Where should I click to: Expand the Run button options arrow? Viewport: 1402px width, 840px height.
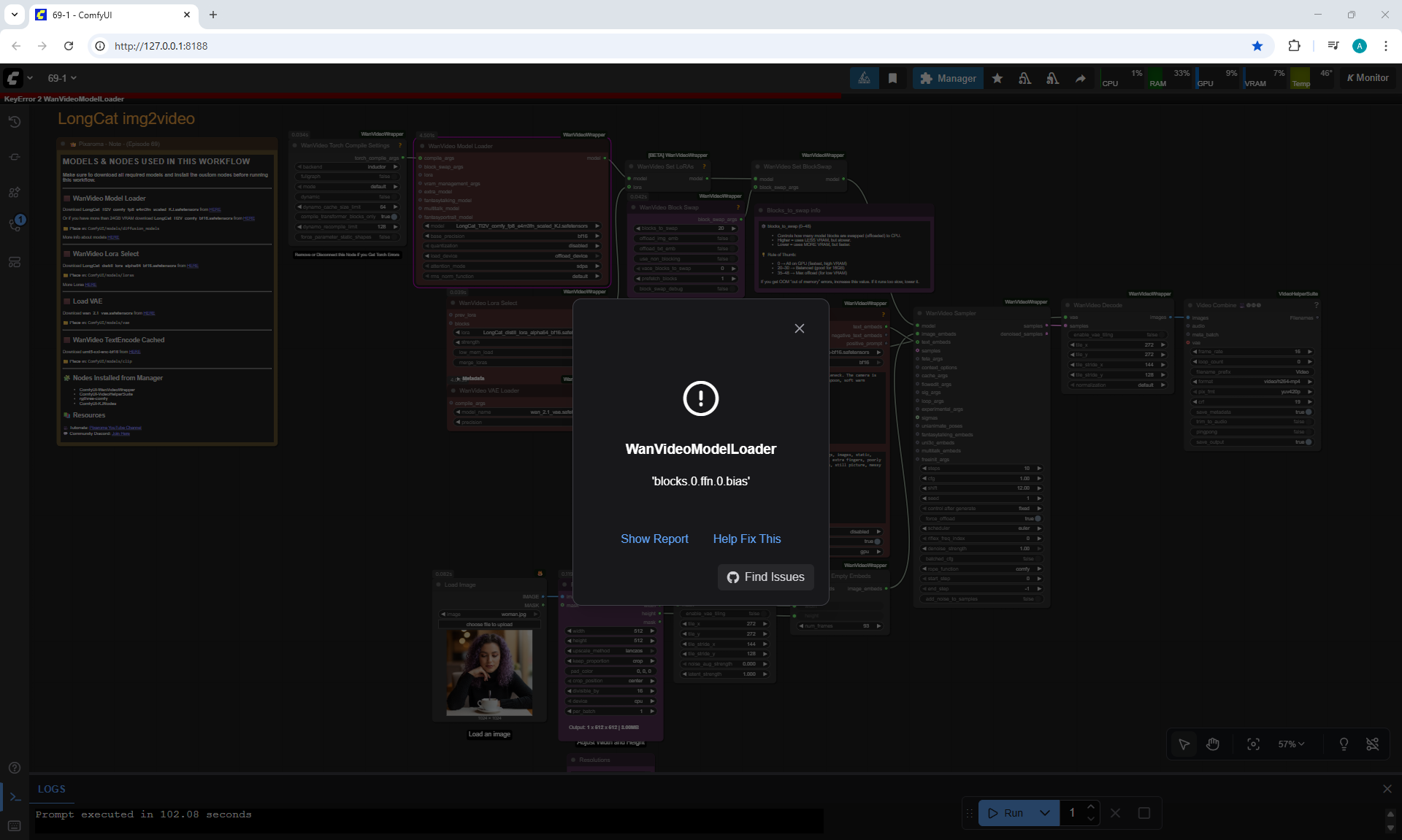click(1045, 813)
